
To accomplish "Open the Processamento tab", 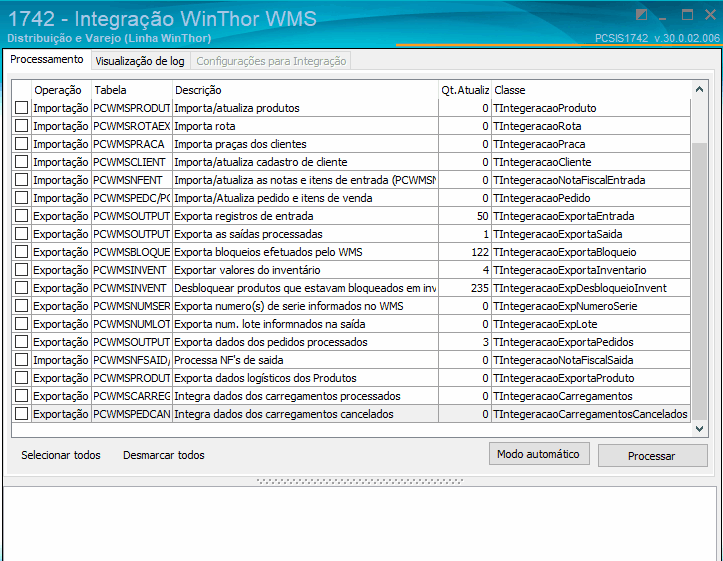I will coord(47,59).
